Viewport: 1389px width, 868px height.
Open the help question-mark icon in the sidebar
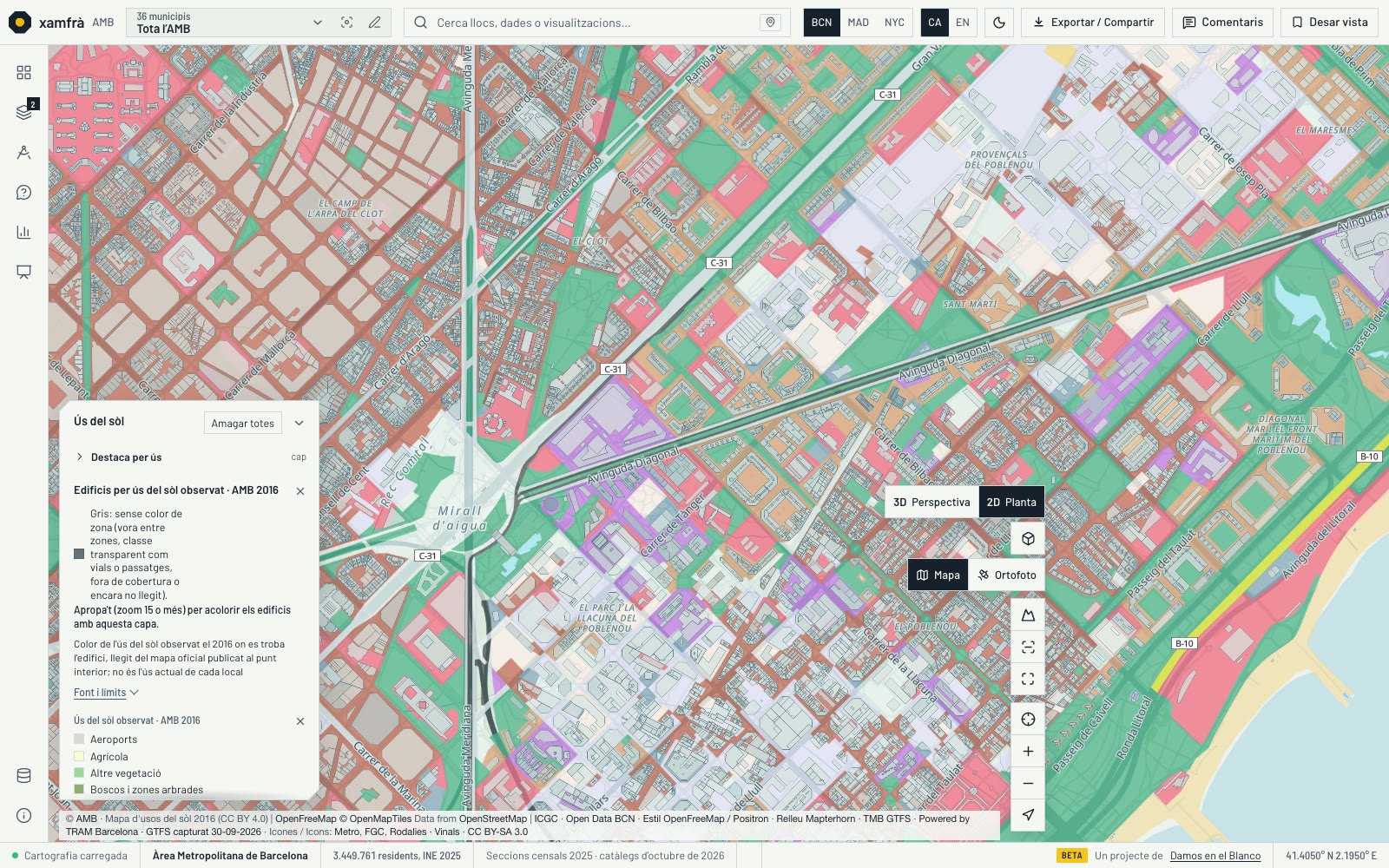click(23, 192)
